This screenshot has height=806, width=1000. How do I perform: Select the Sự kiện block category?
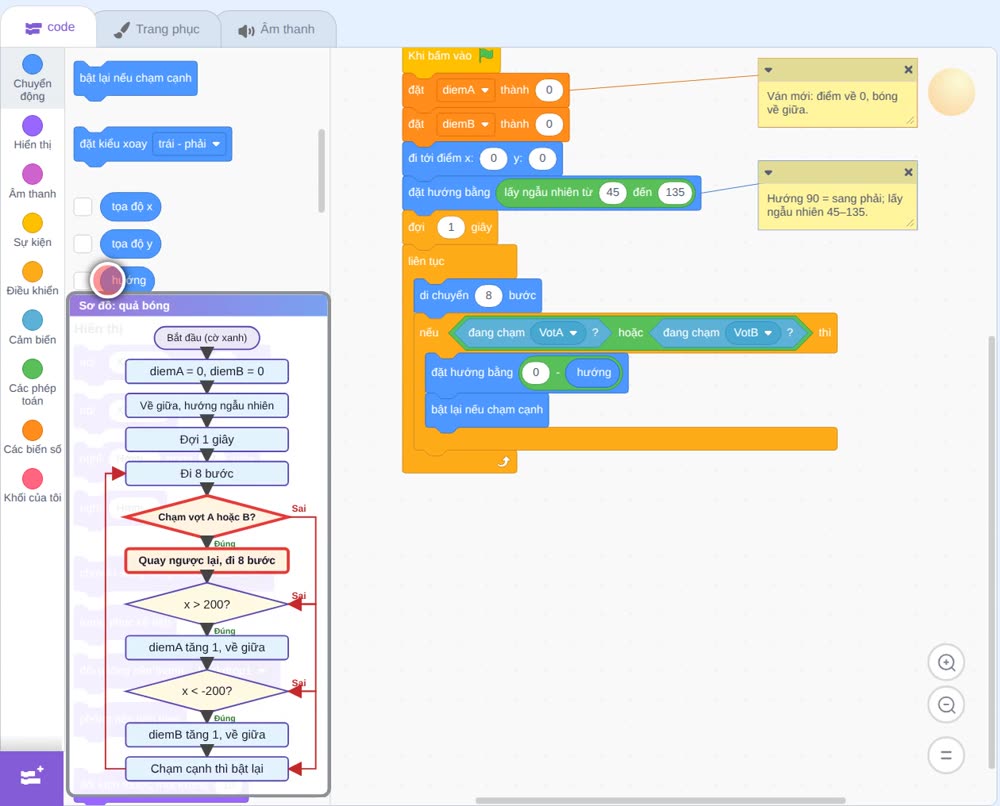[x=32, y=230]
